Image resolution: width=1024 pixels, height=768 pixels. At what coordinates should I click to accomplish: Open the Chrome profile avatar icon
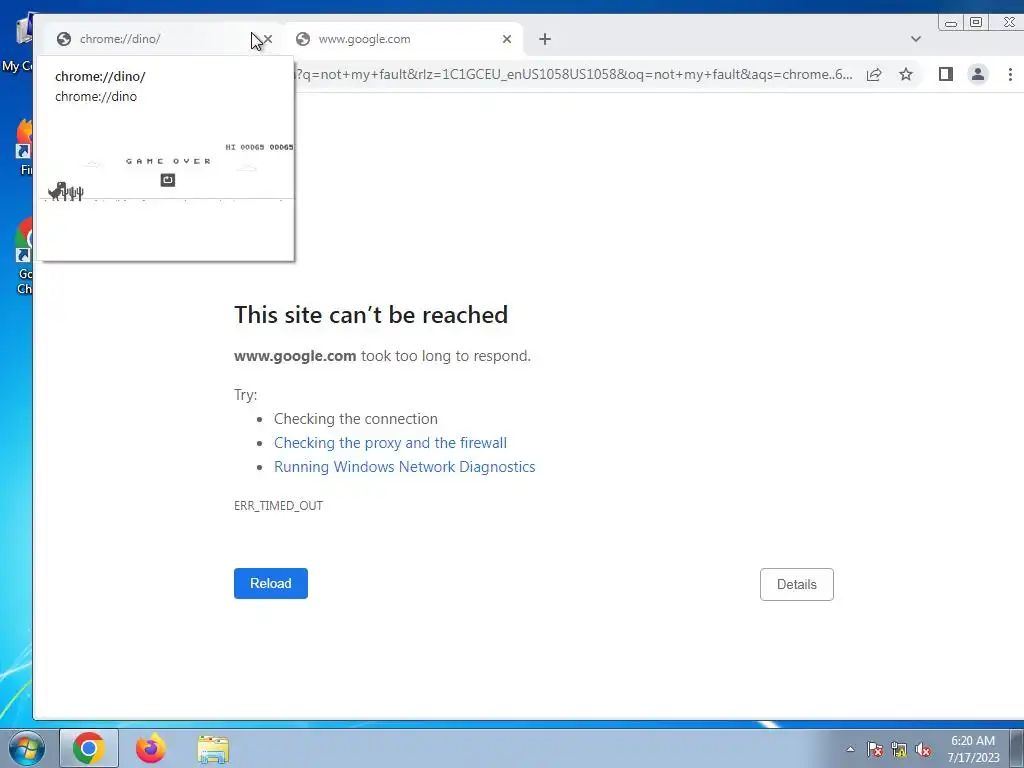(x=978, y=74)
